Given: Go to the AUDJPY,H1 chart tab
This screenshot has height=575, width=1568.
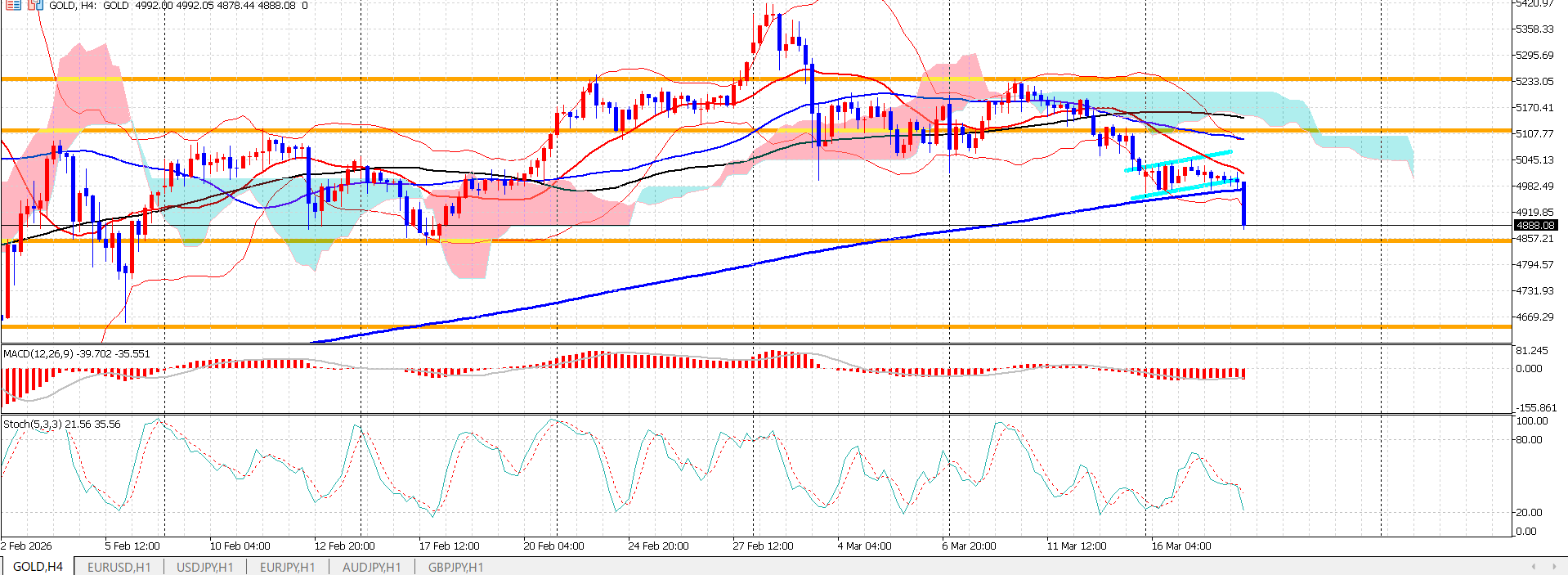Looking at the screenshot, I should point(371,567).
